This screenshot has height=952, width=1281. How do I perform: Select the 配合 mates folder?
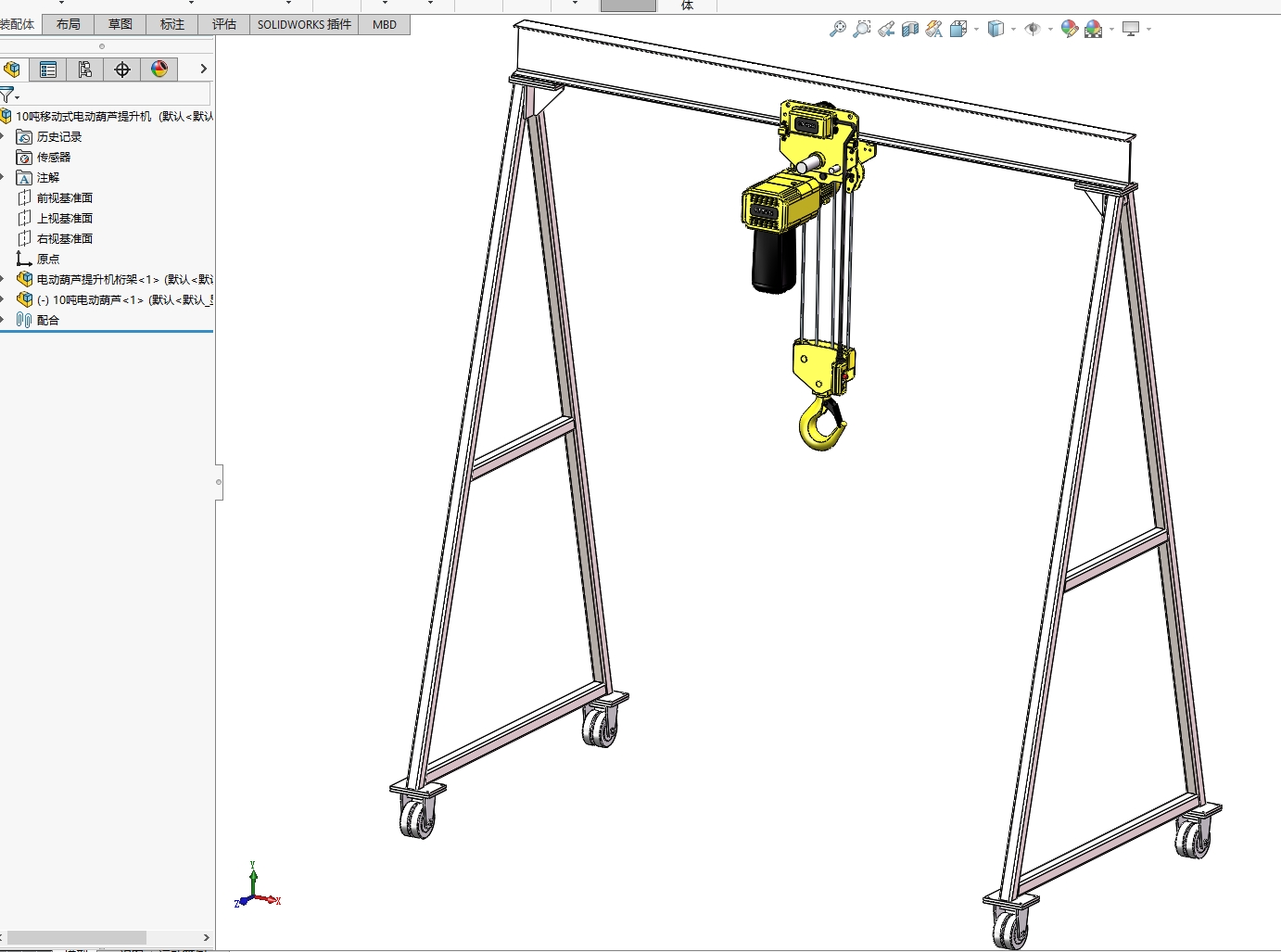(x=39, y=321)
